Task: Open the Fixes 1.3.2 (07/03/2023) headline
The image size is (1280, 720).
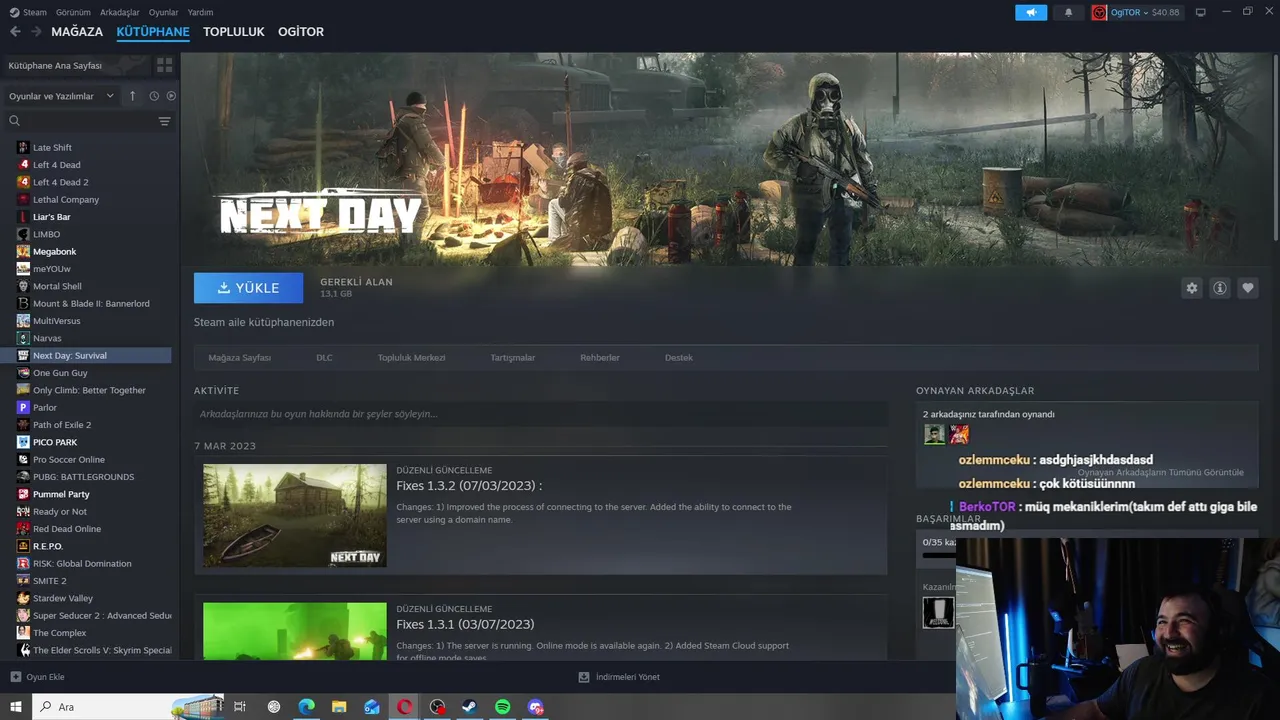Action: point(469,486)
